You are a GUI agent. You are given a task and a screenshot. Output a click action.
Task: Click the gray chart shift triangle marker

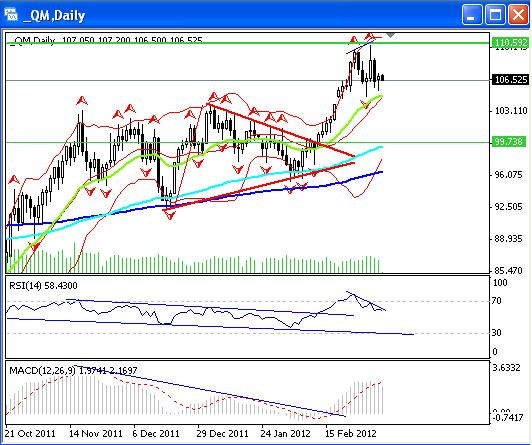391,35
